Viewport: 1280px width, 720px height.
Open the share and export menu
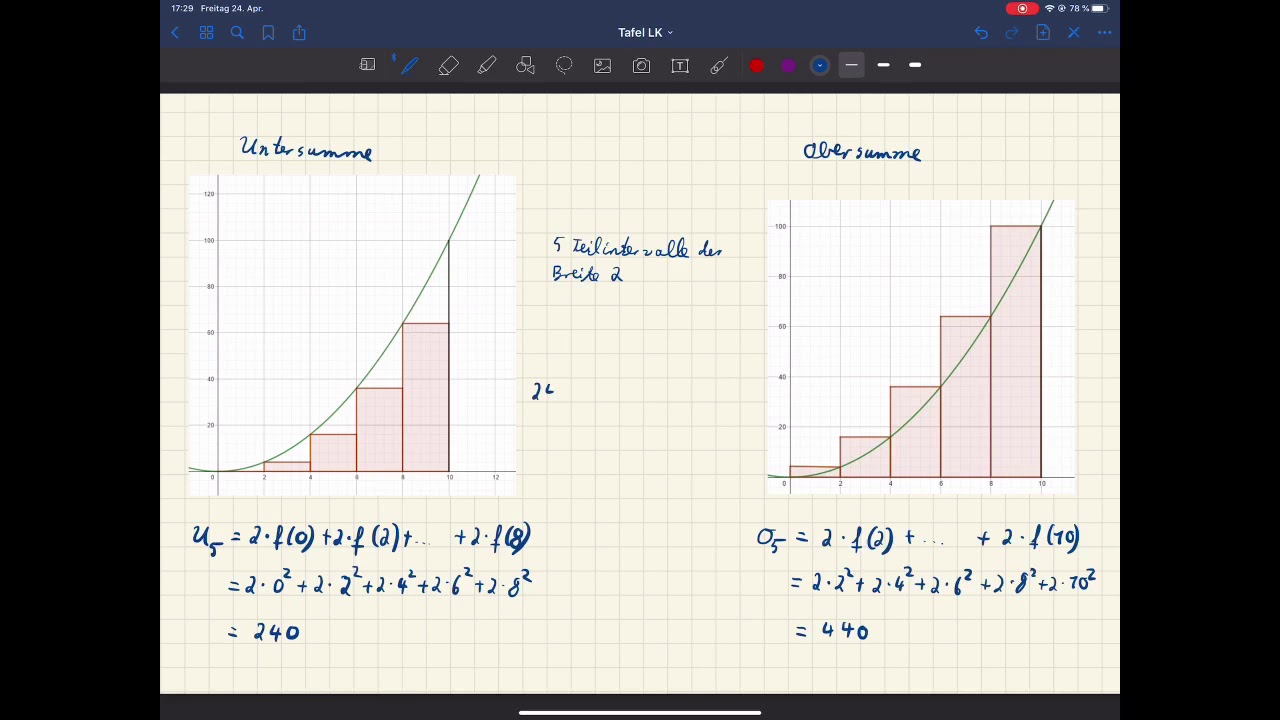click(x=299, y=33)
